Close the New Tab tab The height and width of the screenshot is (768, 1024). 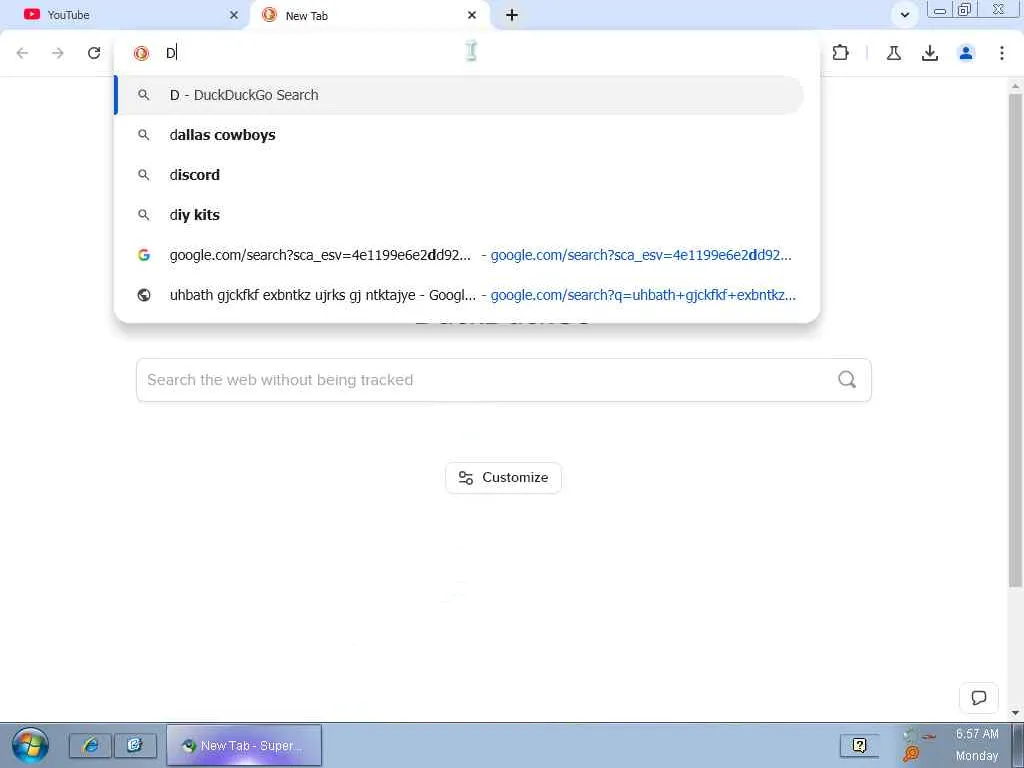472,15
